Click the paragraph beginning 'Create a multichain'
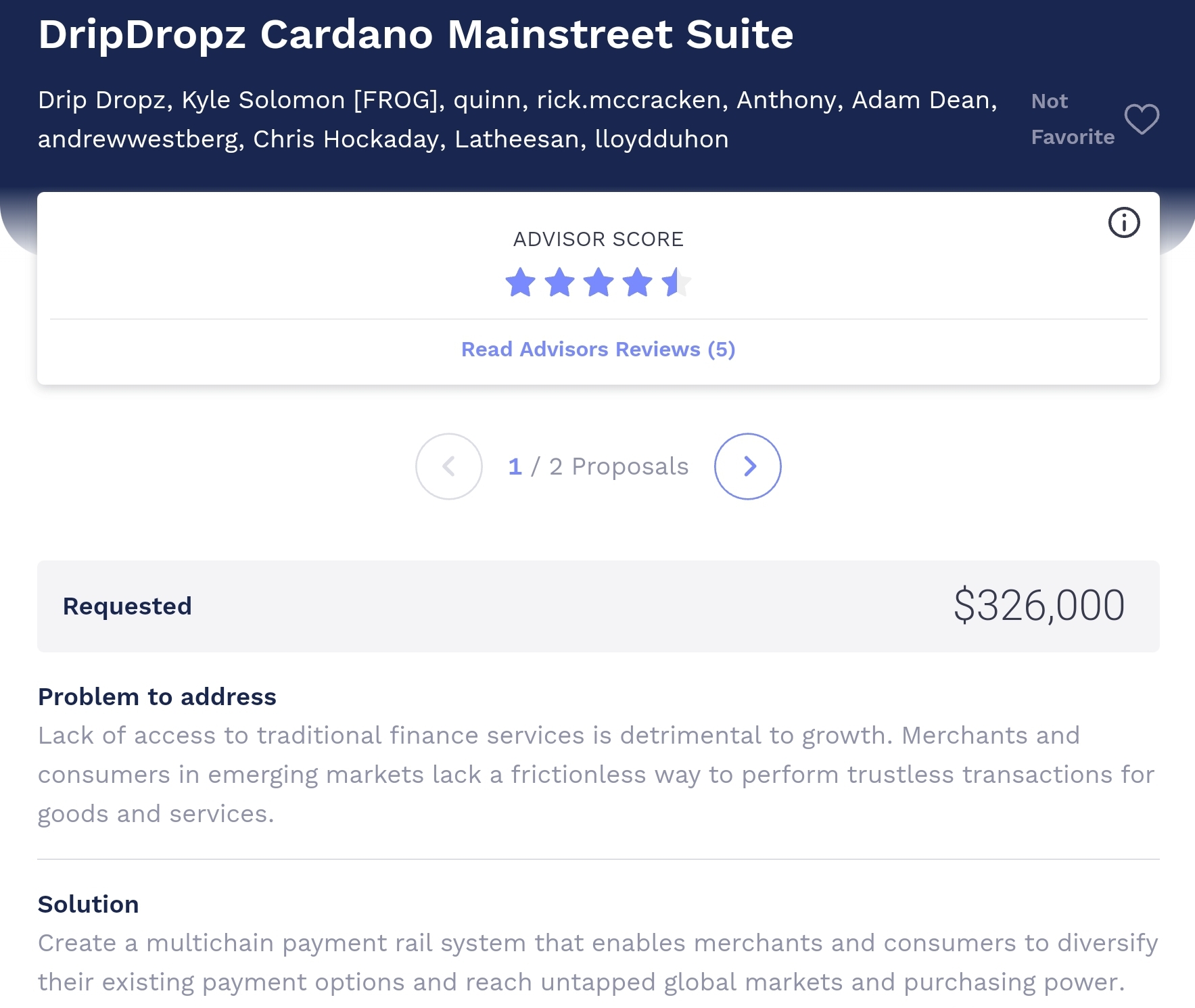 tap(598, 963)
